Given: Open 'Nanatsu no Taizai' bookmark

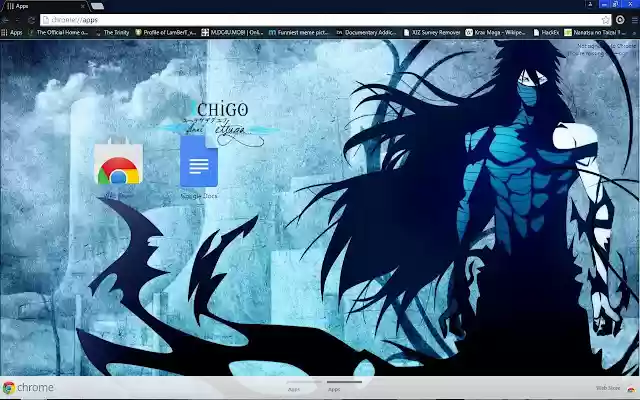Looking at the screenshot, I should click(595, 32).
